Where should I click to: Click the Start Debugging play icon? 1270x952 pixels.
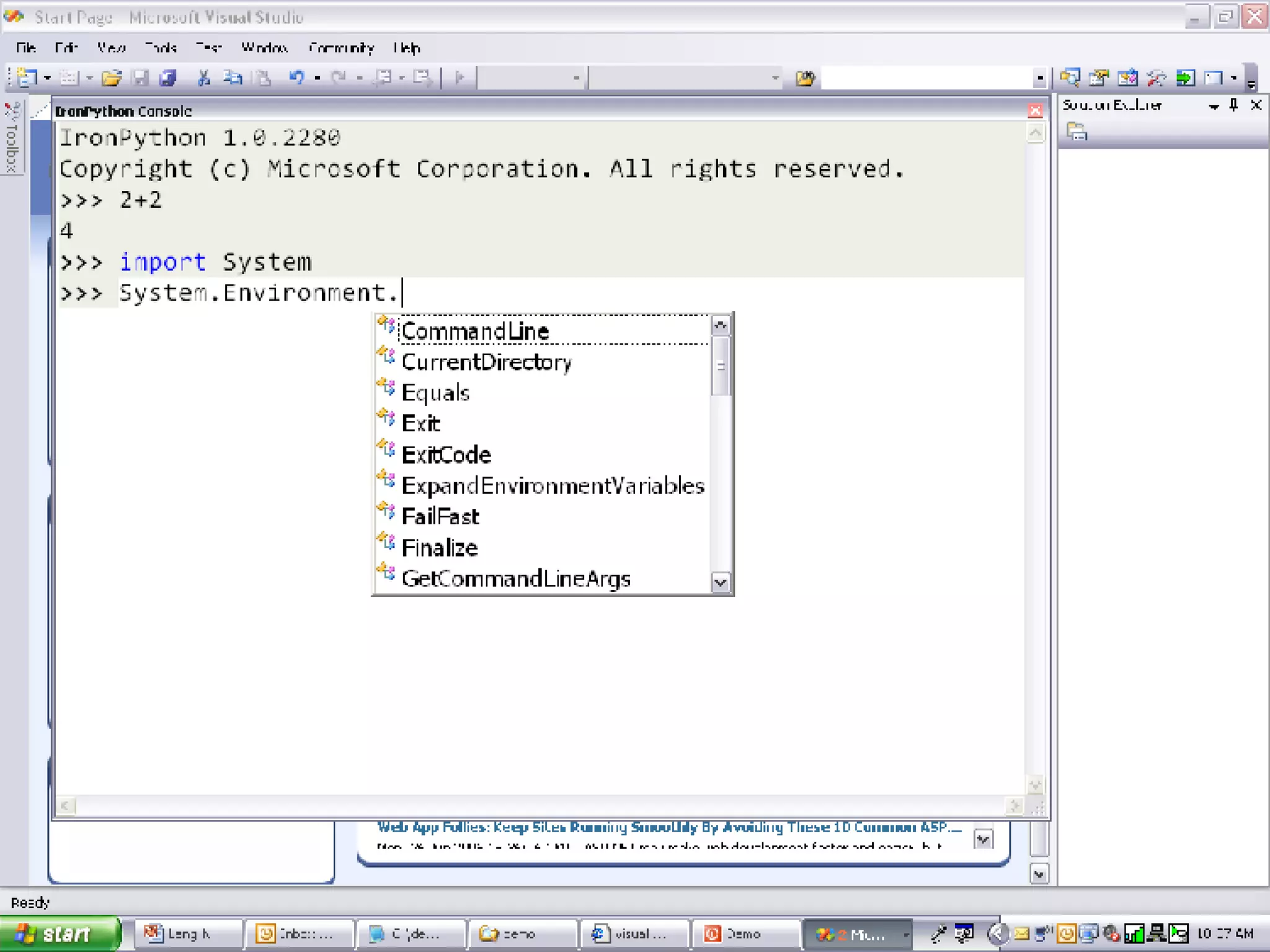pos(460,77)
